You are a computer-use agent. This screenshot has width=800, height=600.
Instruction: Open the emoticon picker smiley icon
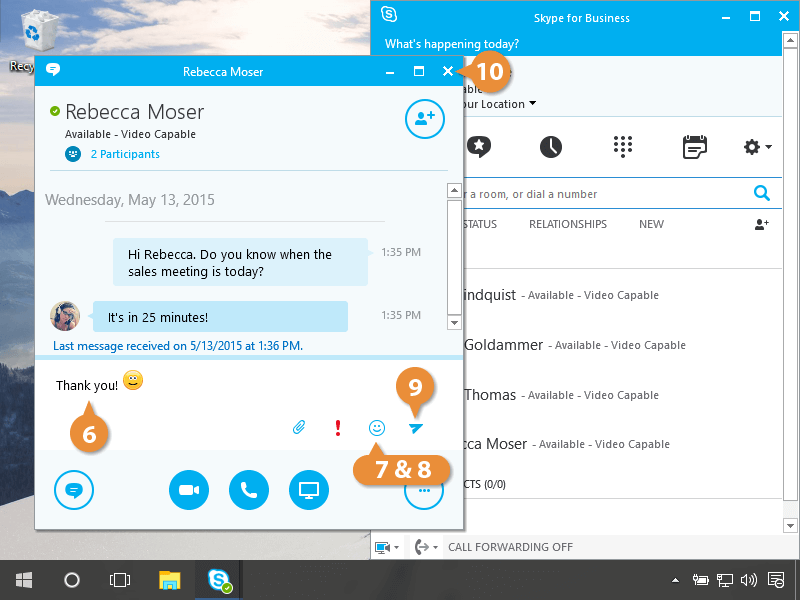tap(377, 428)
